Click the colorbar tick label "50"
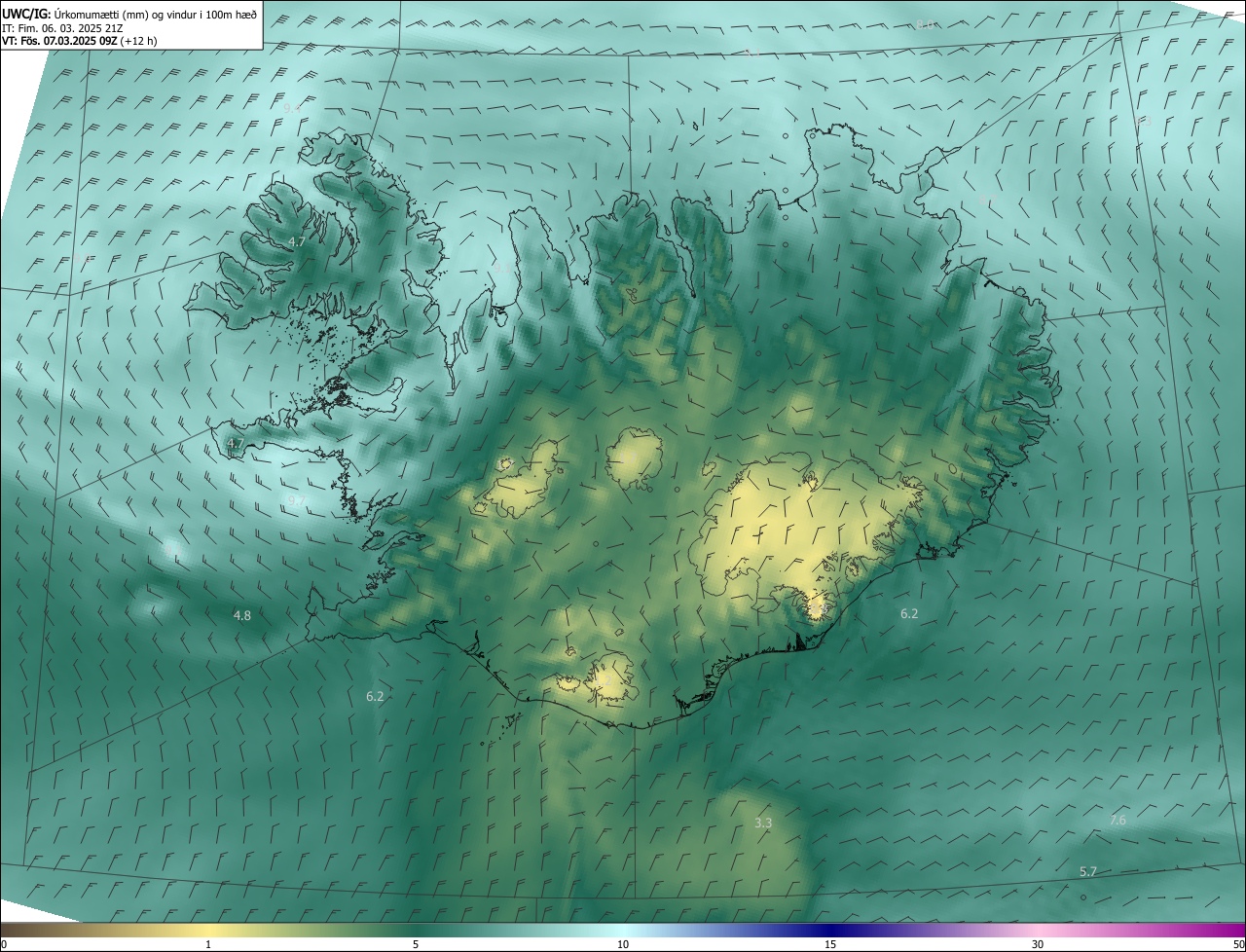1246x952 pixels. click(x=1238, y=945)
